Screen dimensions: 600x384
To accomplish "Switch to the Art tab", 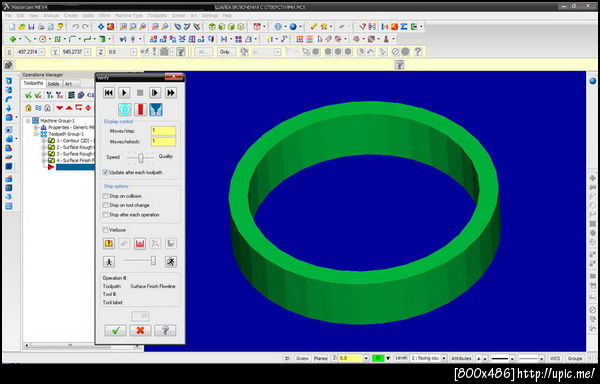I will point(68,84).
